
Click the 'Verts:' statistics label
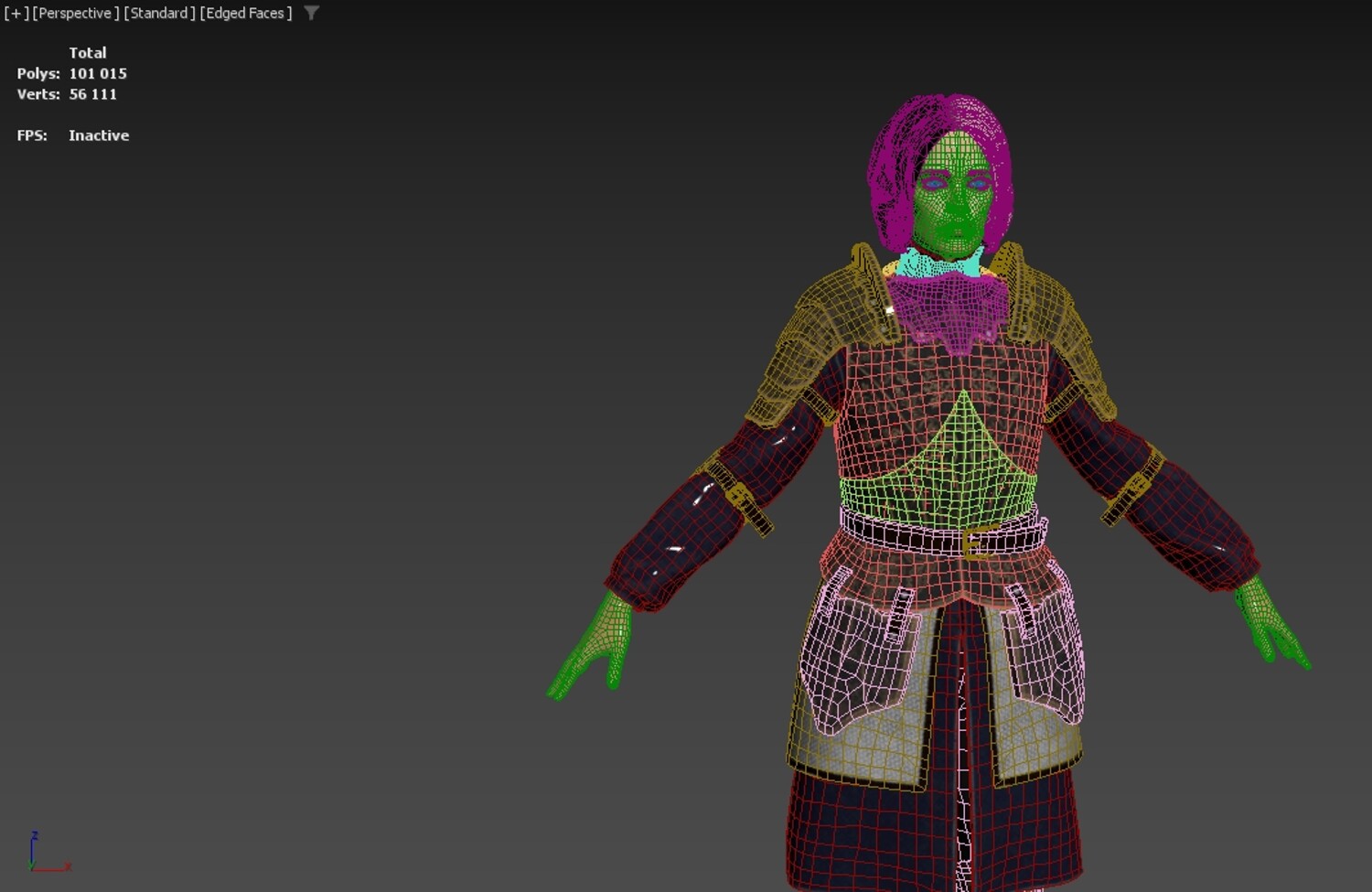(x=38, y=94)
